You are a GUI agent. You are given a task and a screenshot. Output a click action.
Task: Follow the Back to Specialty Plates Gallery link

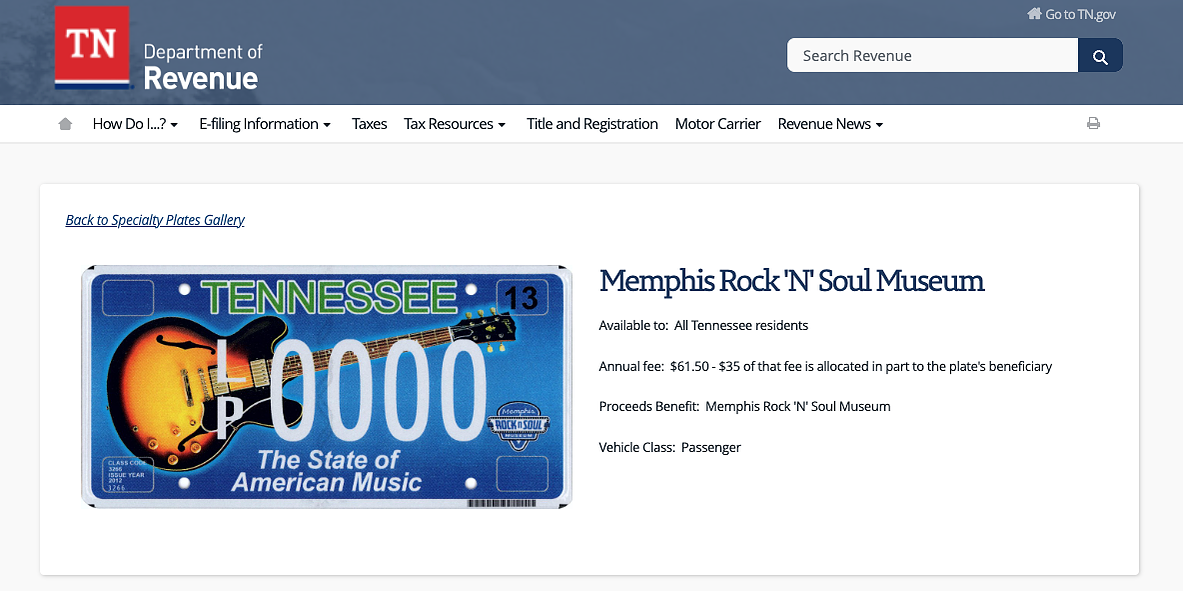tap(155, 220)
